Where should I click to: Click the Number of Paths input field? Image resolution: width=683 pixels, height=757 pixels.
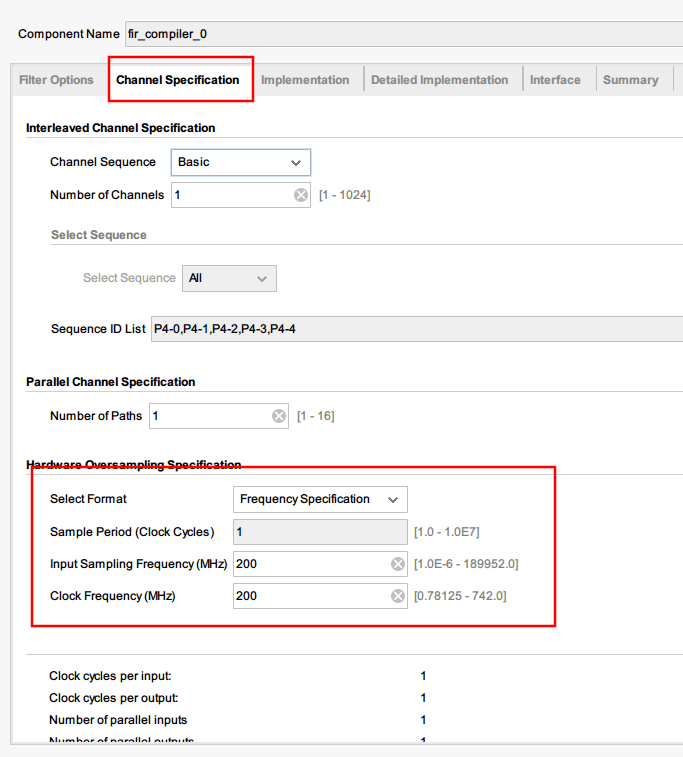tap(219, 416)
